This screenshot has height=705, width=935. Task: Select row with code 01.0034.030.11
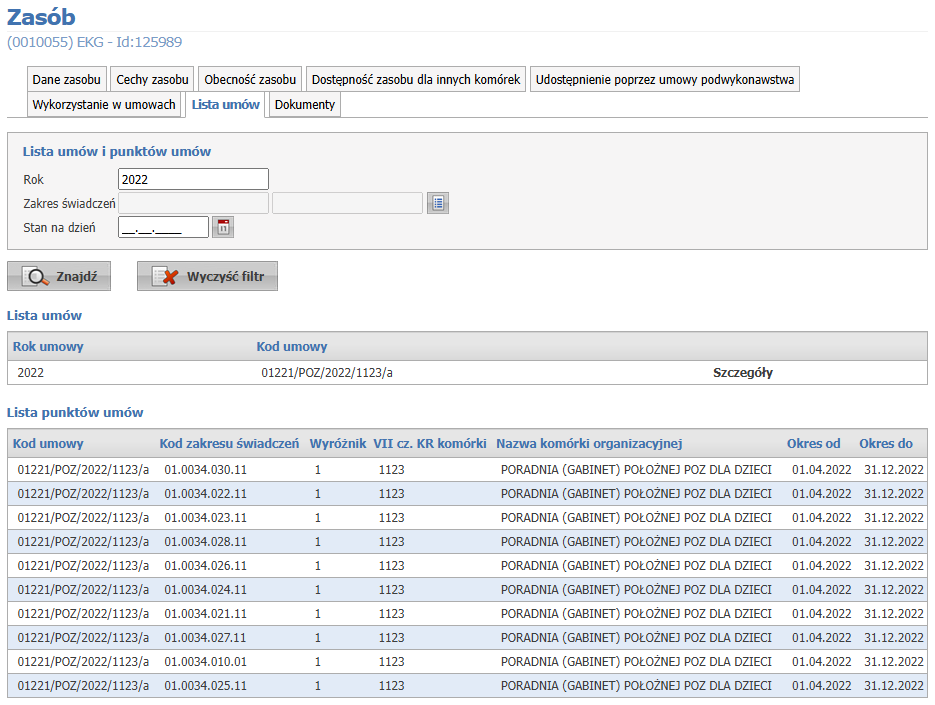pos(205,469)
